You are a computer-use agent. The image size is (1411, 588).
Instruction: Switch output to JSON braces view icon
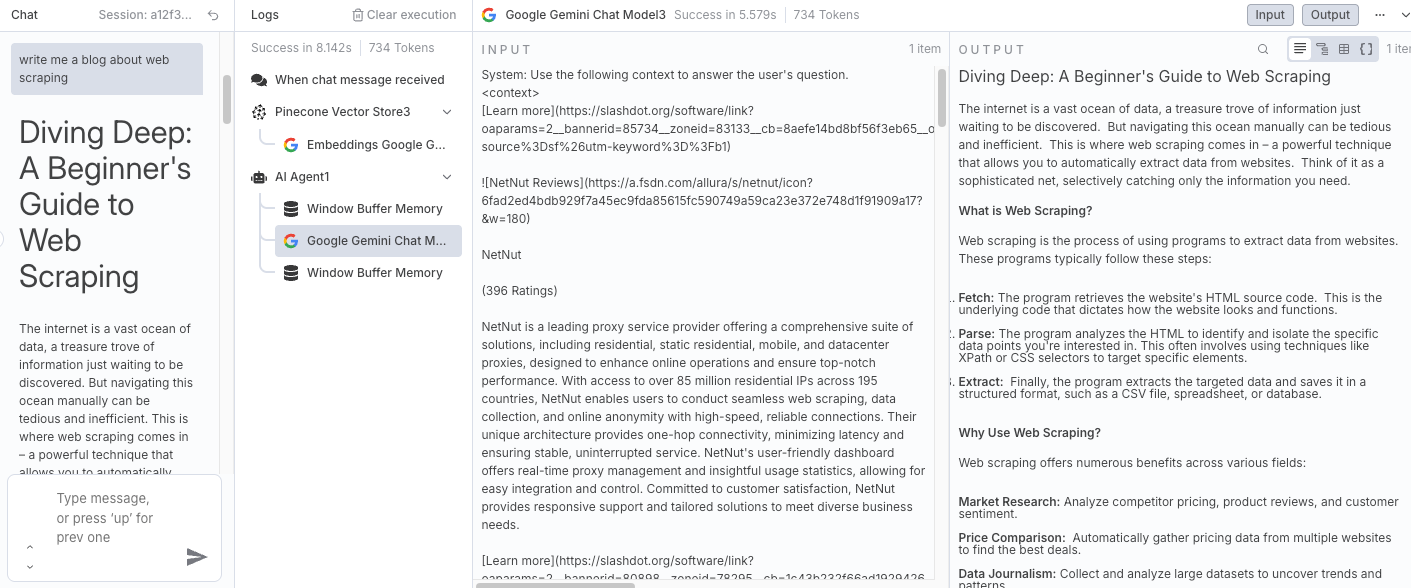point(1366,49)
